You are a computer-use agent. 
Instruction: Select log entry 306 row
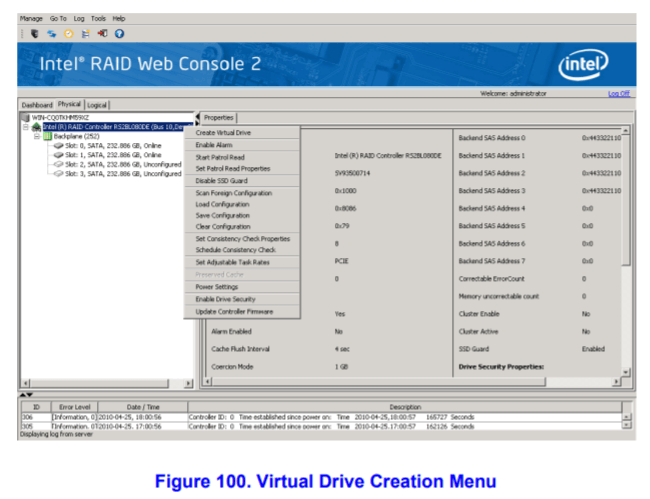point(322,417)
